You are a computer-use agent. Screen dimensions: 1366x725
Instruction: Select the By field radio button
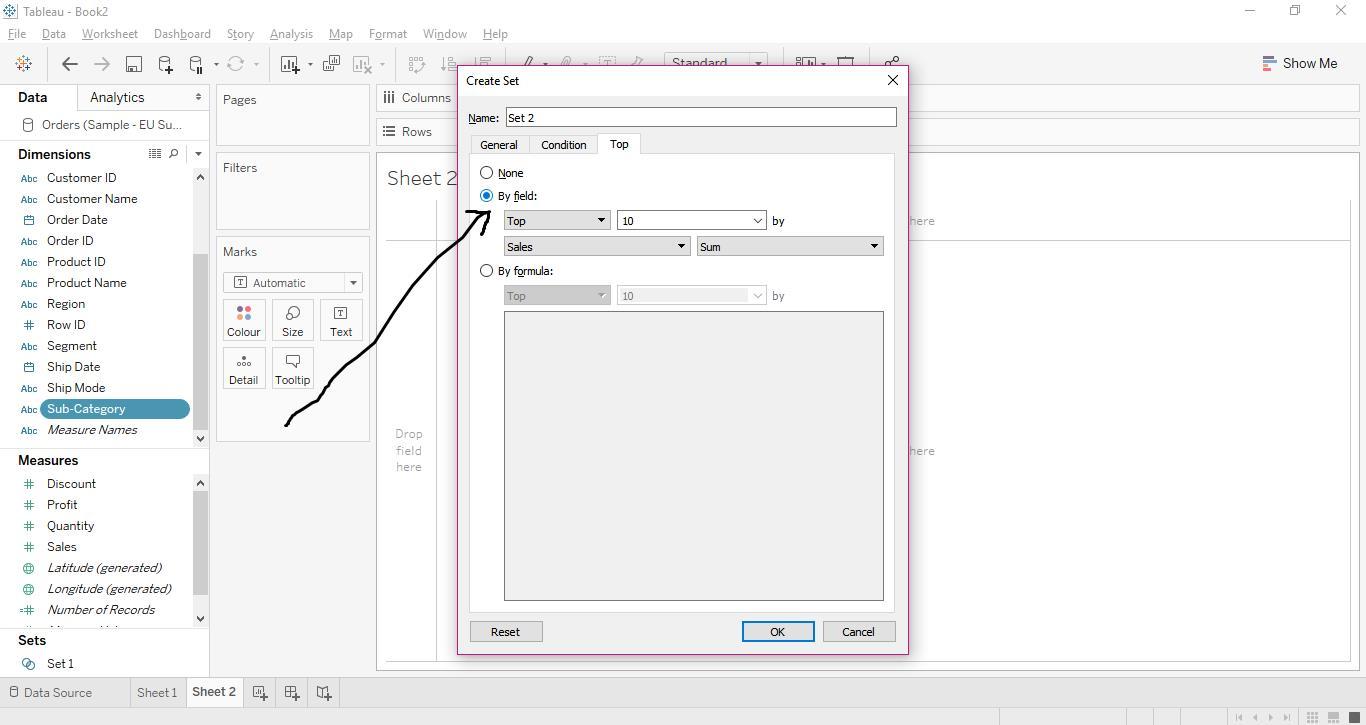tap(487, 195)
